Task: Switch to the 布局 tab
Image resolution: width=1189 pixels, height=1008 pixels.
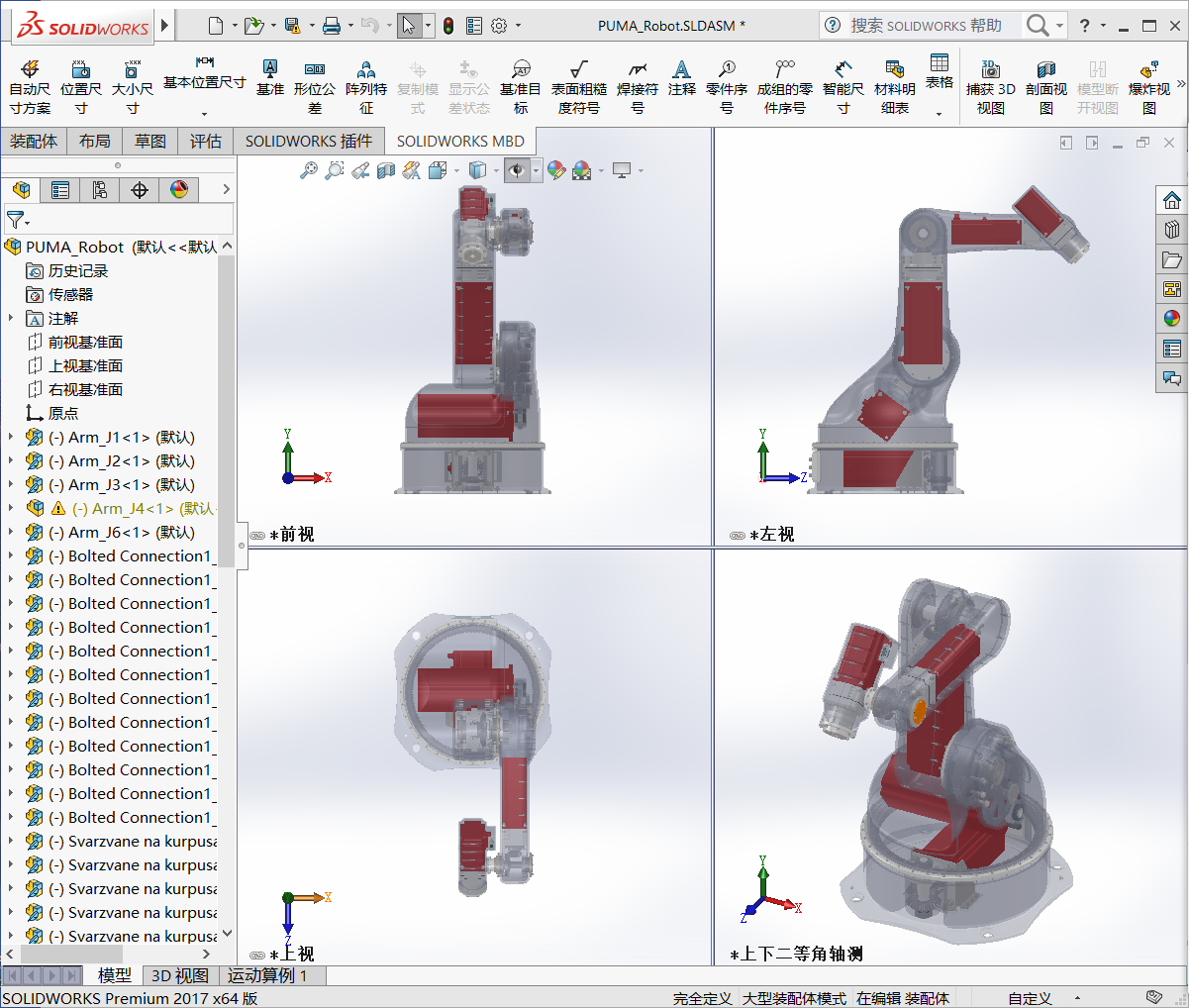Action: (x=95, y=142)
